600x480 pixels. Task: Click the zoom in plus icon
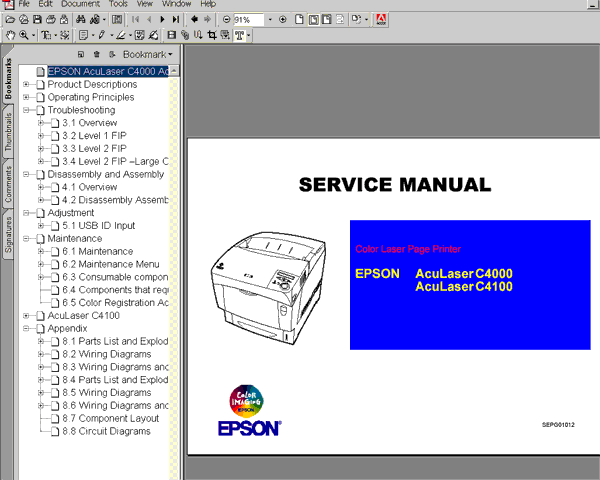pos(283,19)
